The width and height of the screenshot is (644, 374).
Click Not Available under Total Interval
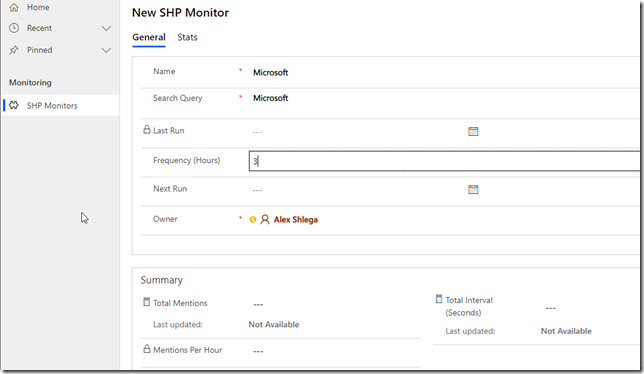pos(566,331)
